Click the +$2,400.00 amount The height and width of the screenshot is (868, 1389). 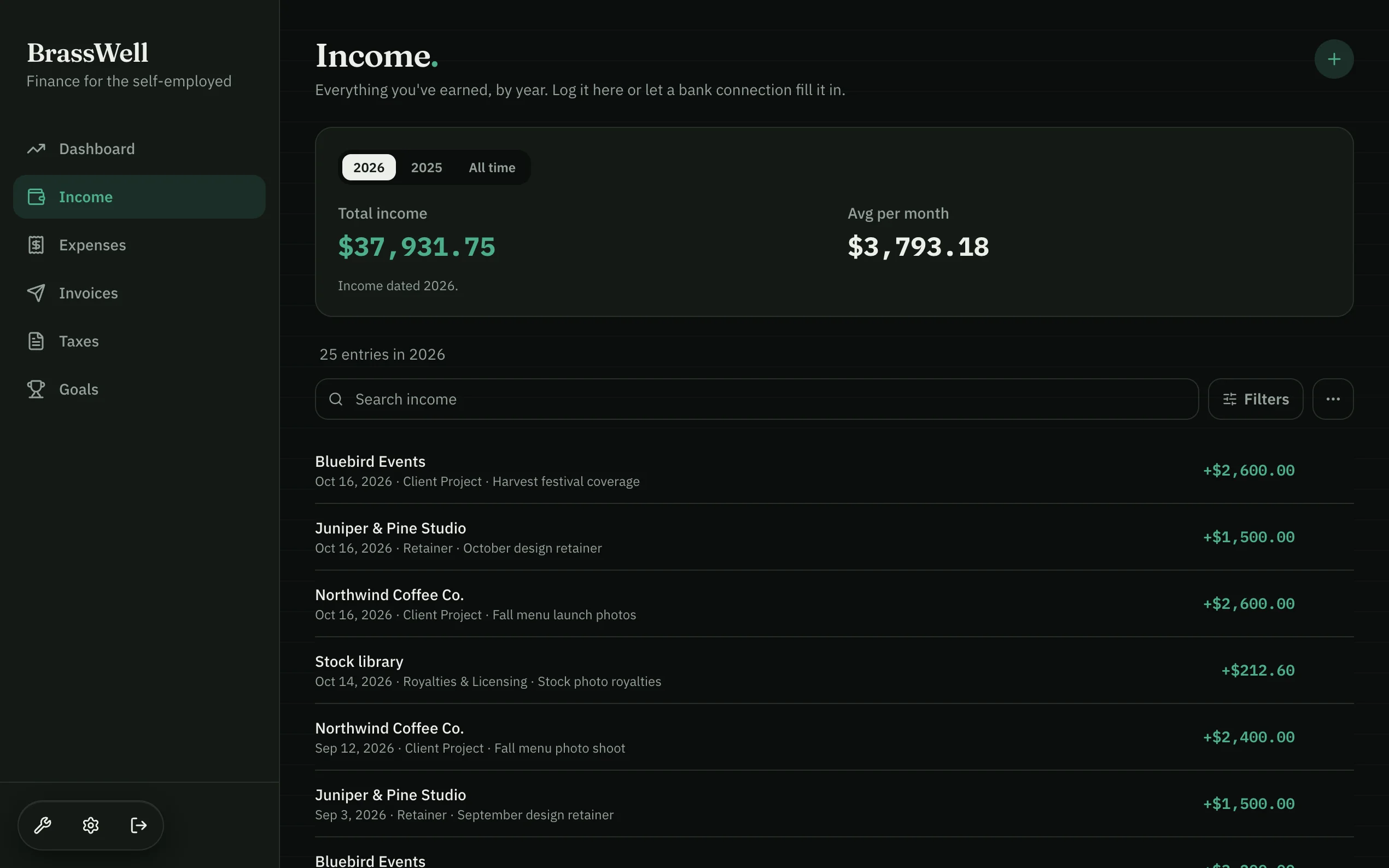coord(1248,737)
